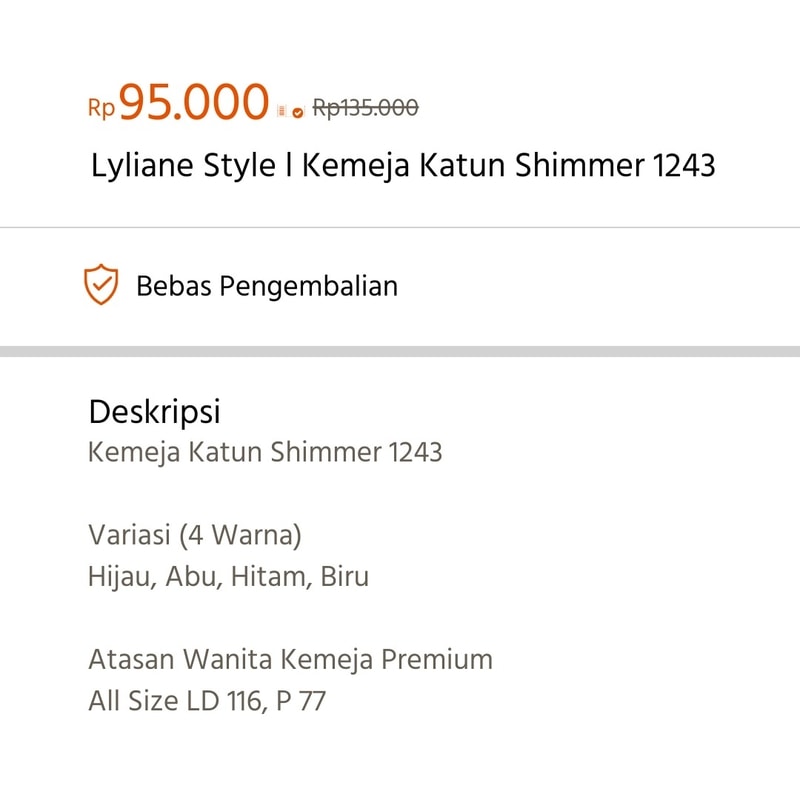Tap the tiny voucher icon beside 95.000
Screen dimensions: 800x800
281,111
